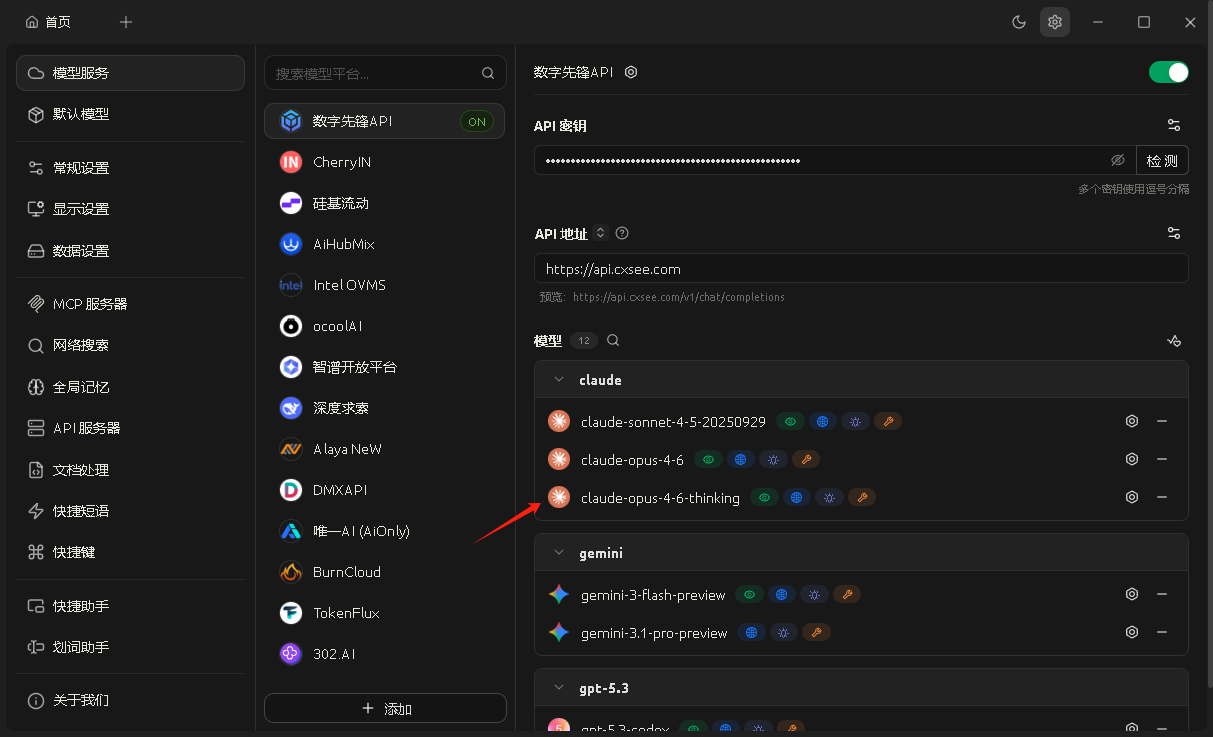
Task: Switch theme with the moon icon
Action: (1019, 22)
